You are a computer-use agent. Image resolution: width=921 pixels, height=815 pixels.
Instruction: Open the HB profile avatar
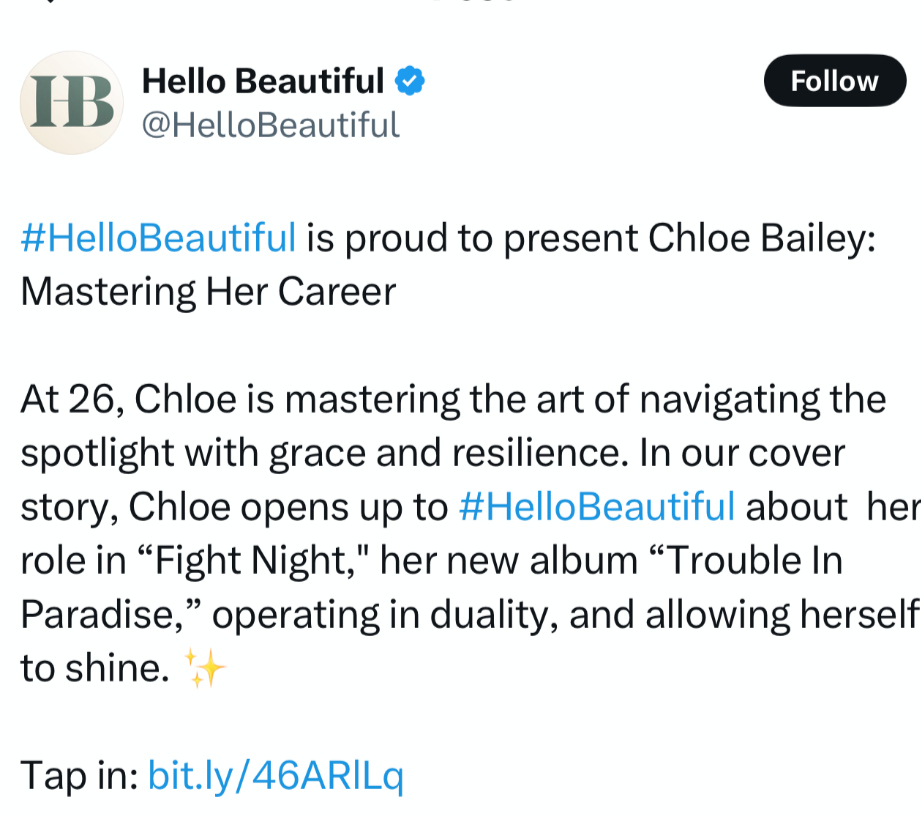coord(72,103)
